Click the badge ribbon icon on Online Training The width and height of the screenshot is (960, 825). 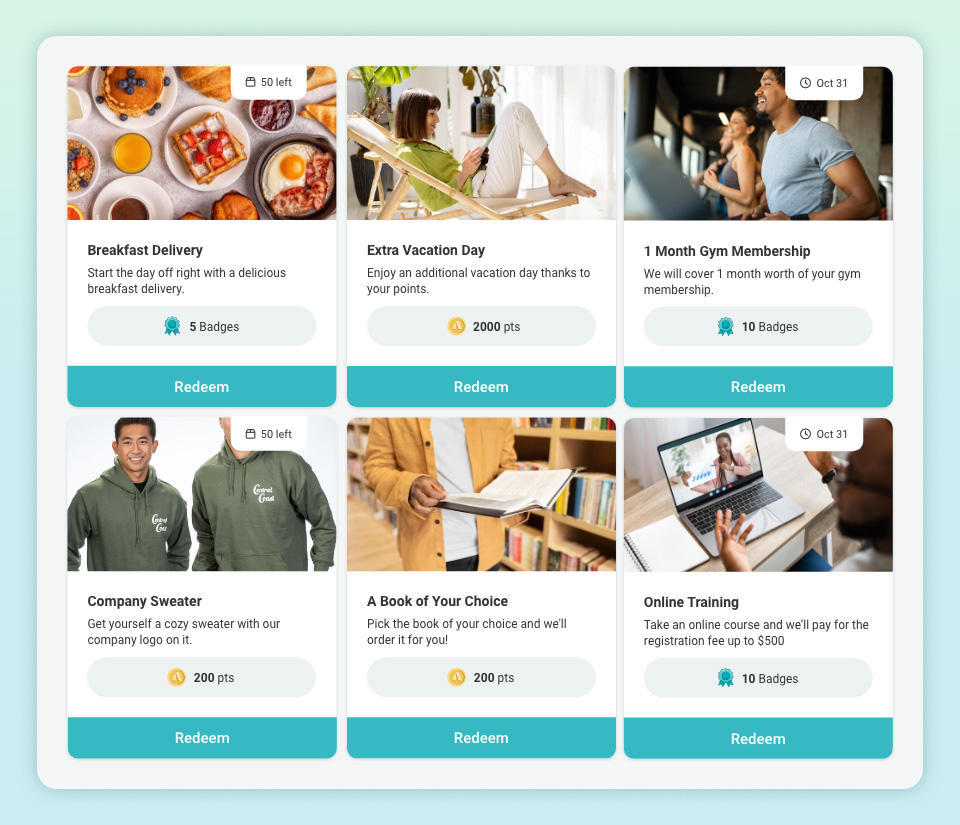[726, 678]
